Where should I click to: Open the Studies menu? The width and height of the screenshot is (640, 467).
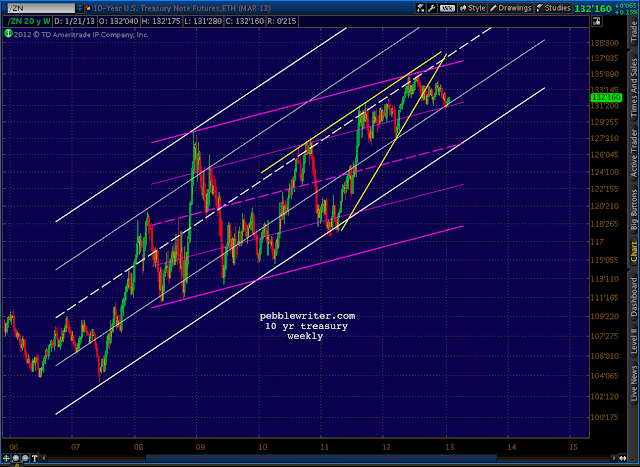pos(553,8)
